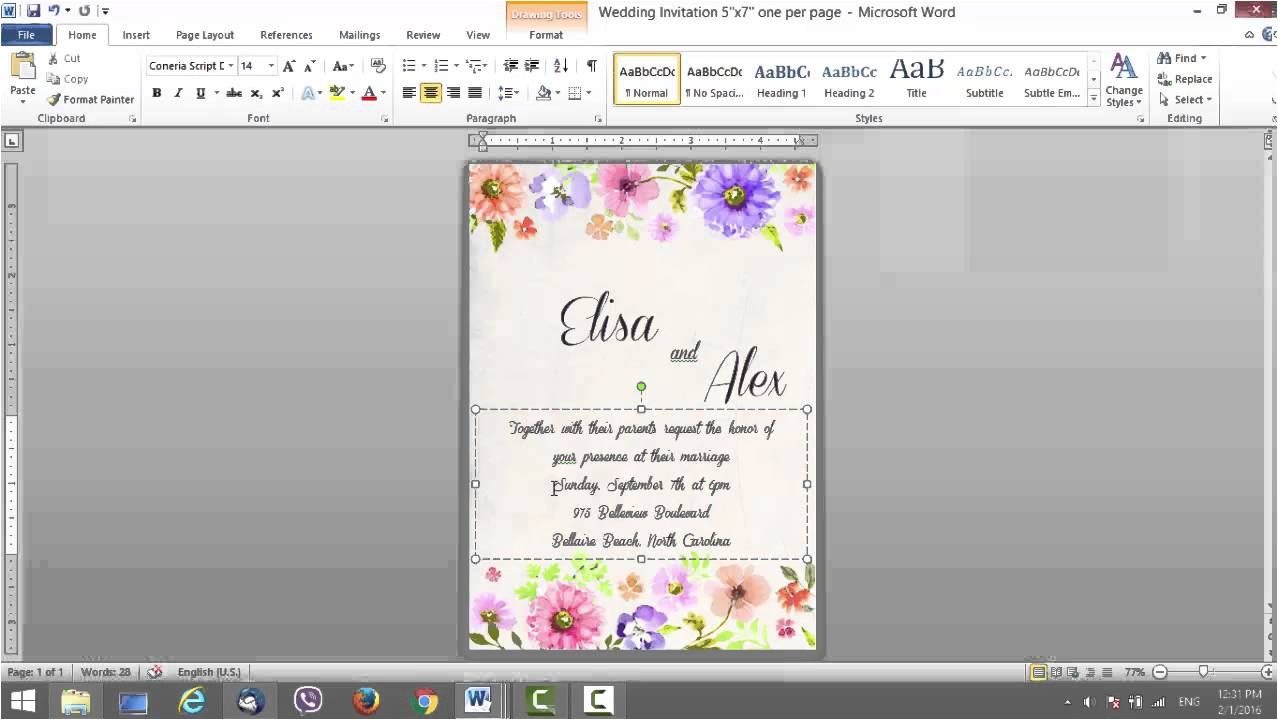
Task: Click the zoom slider in status bar
Action: (1203, 672)
